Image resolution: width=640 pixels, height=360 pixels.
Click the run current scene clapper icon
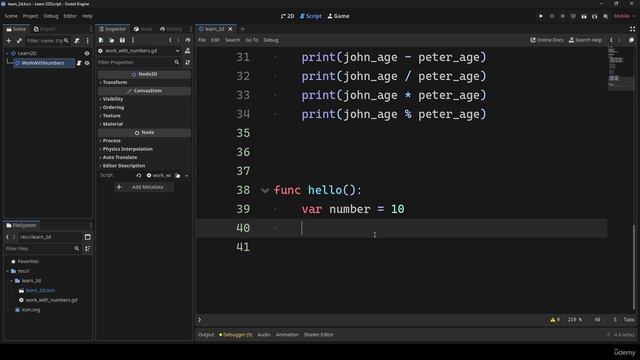[584, 16]
